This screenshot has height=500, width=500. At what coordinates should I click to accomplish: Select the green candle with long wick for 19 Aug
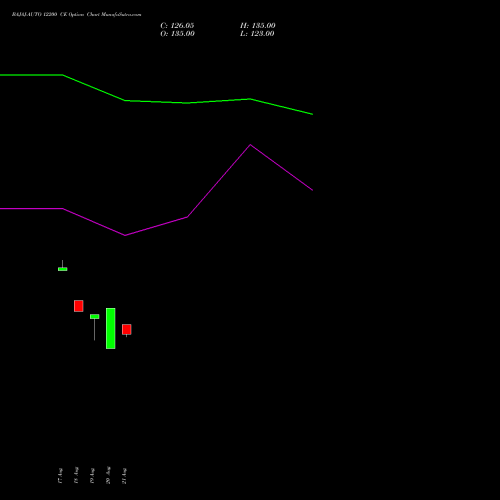tap(94, 316)
